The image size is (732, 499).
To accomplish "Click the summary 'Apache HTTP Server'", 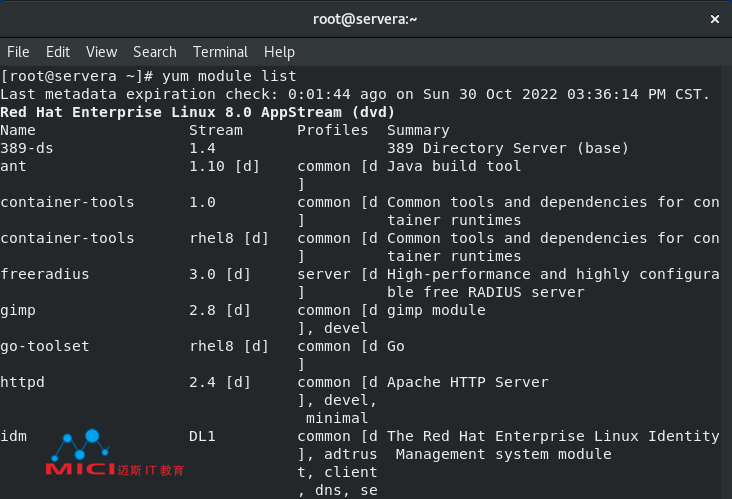I will click(468, 383).
